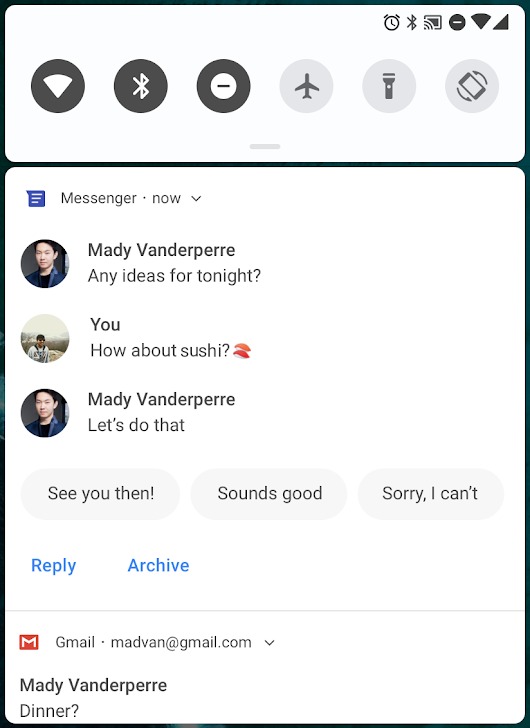Tap the sushi emoji in message
The height and width of the screenshot is (728, 530).
coord(242,351)
